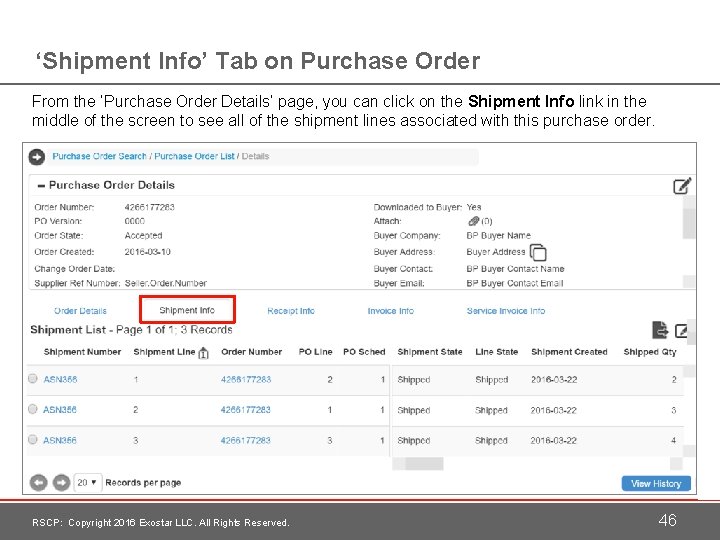
Task: Click the round arrow icon beside breadcrumb
Action: pos(37,157)
